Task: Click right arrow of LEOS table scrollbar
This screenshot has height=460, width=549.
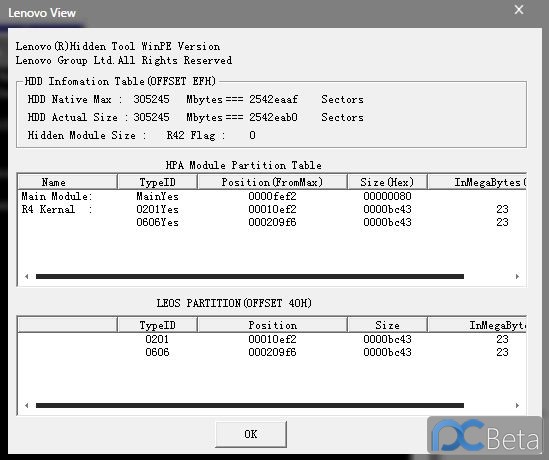Action: 517,405
